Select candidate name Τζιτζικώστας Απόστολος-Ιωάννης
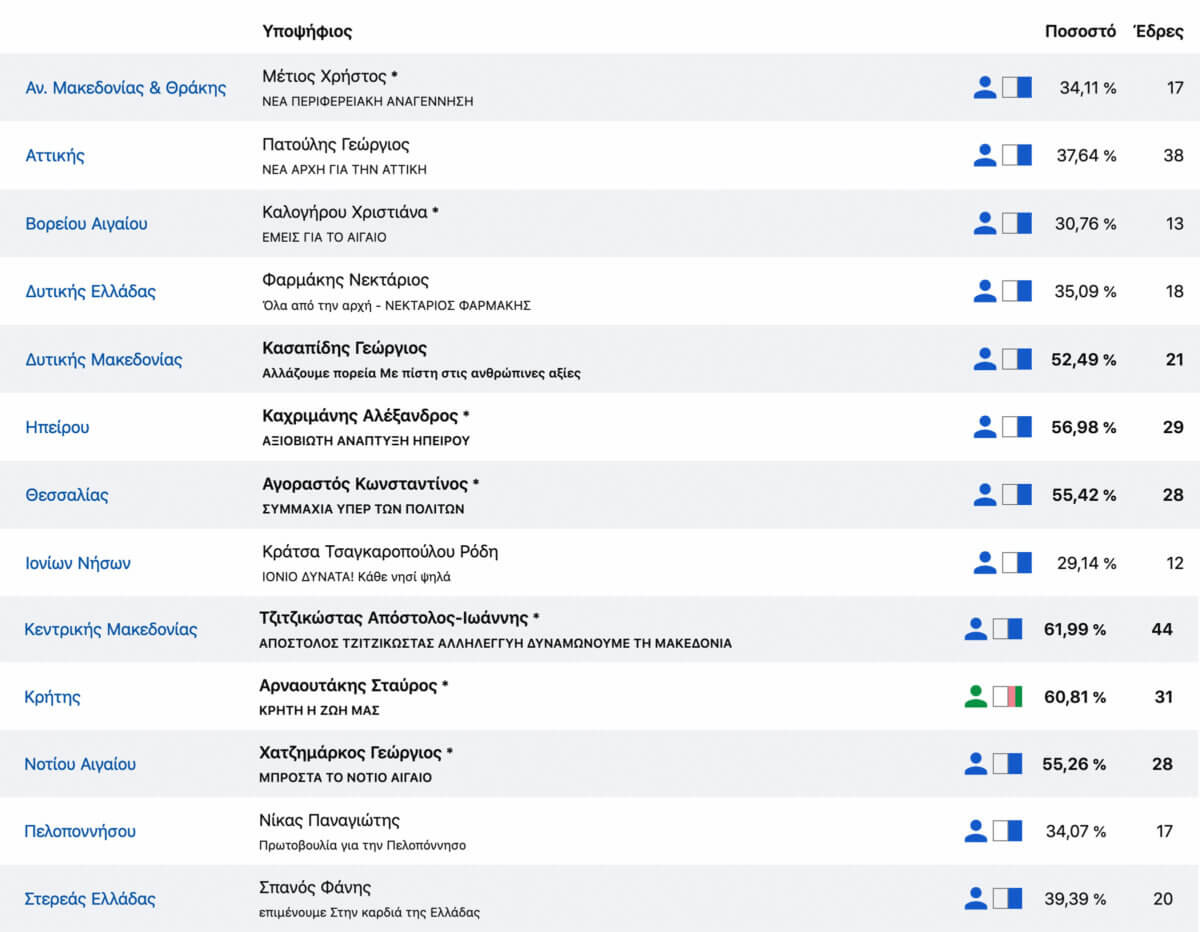The image size is (1200, 932). click(x=395, y=619)
